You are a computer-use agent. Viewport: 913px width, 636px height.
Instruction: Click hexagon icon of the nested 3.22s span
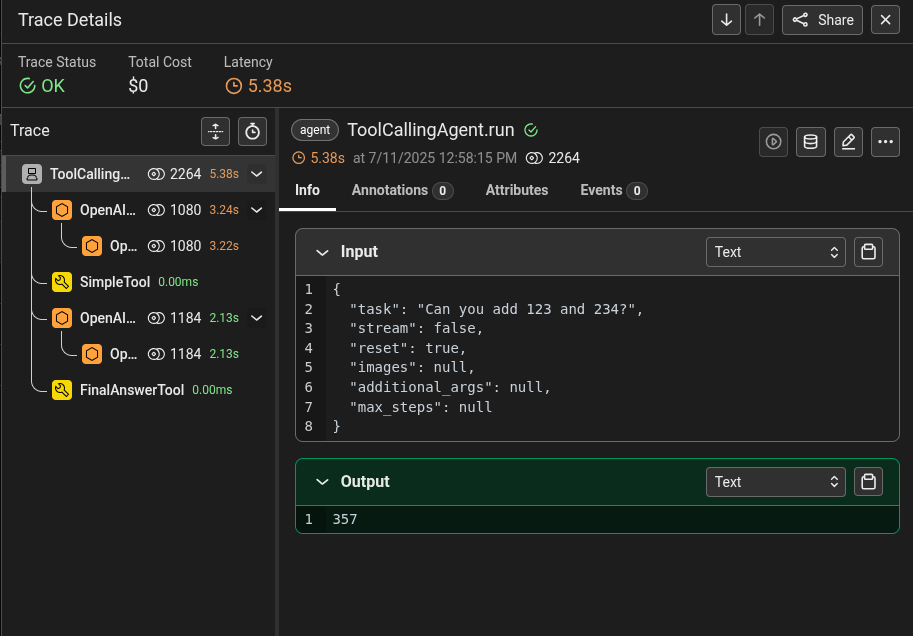click(x=92, y=246)
